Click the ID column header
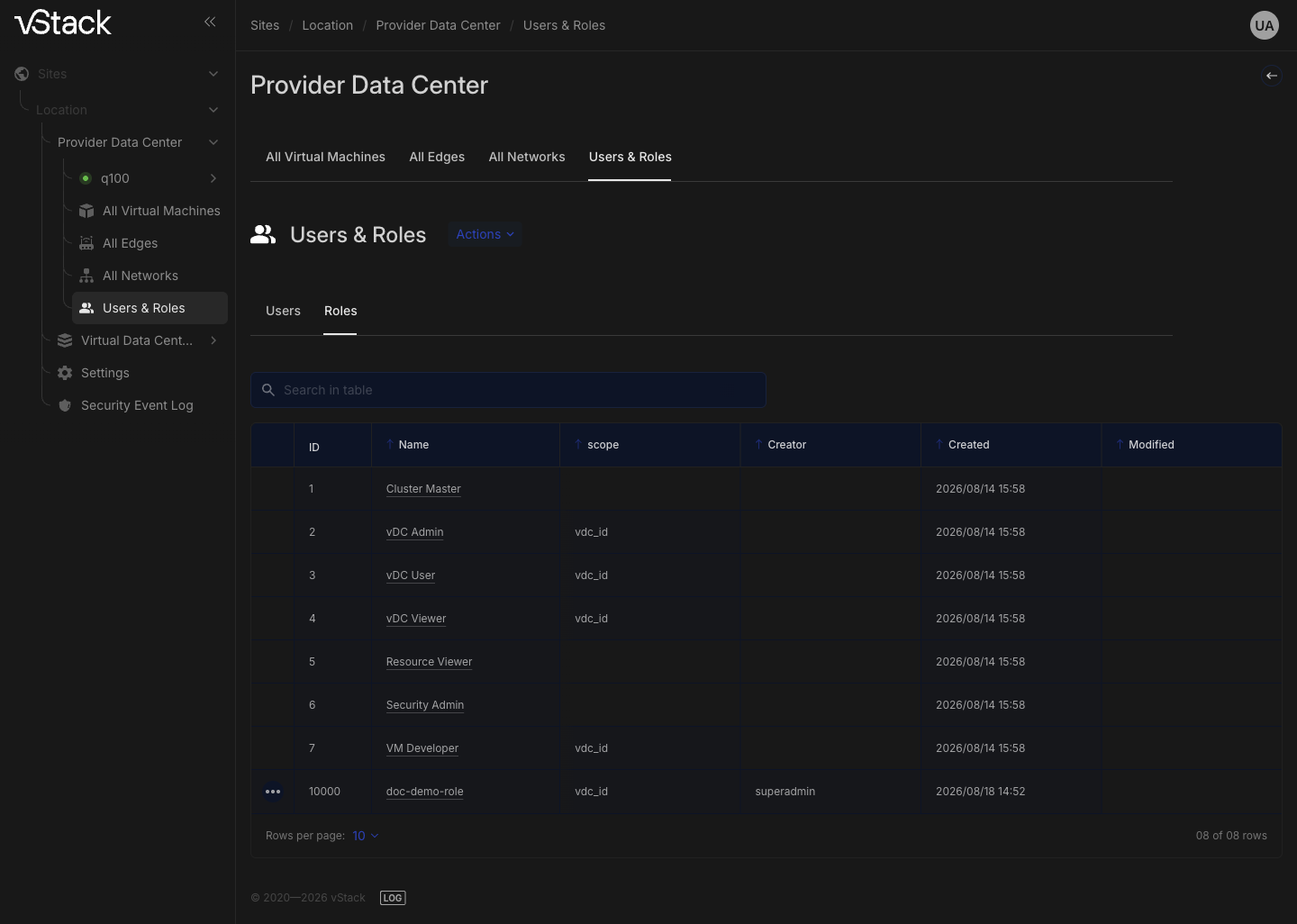The width and height of the screenshot is (1297, 924). coord(314,447)
